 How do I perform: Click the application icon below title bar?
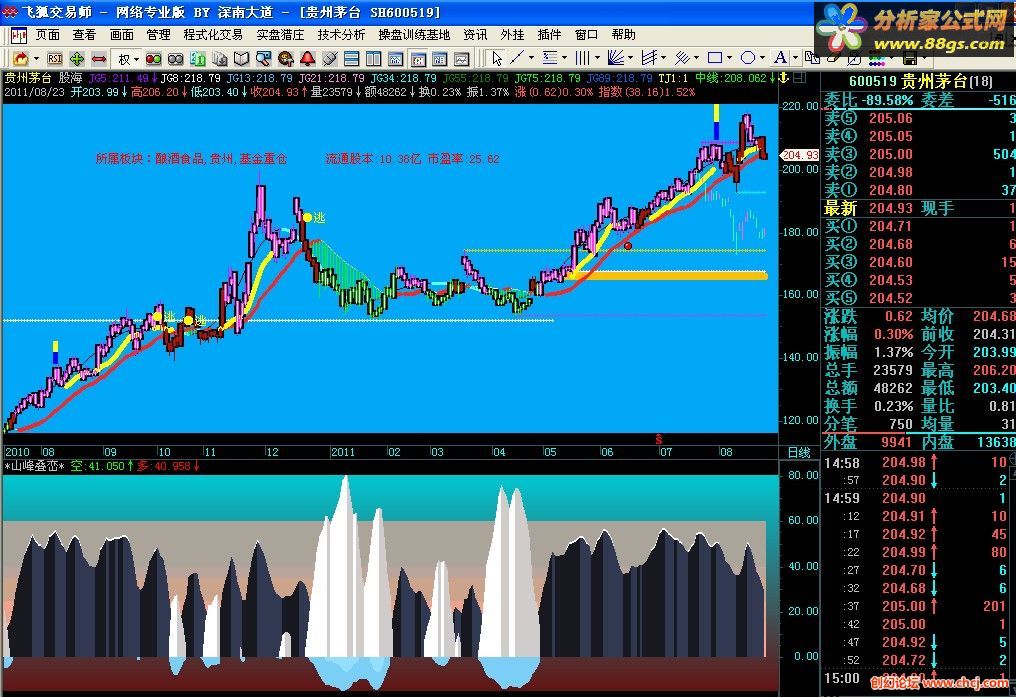tap(18, 35)
